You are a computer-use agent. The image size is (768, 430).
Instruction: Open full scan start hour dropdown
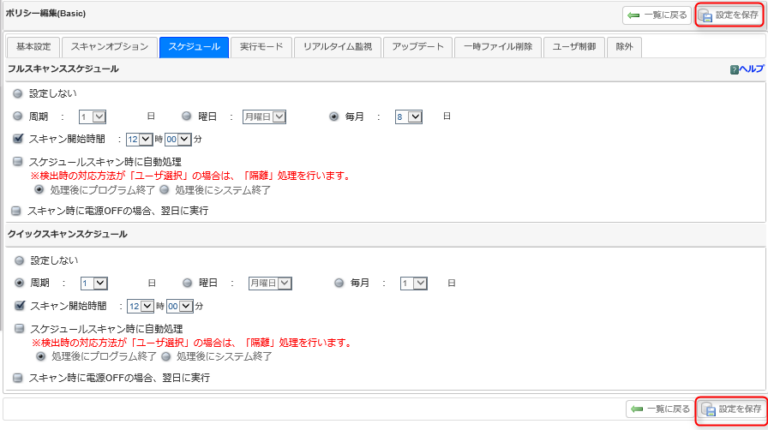tap(139, 140)
